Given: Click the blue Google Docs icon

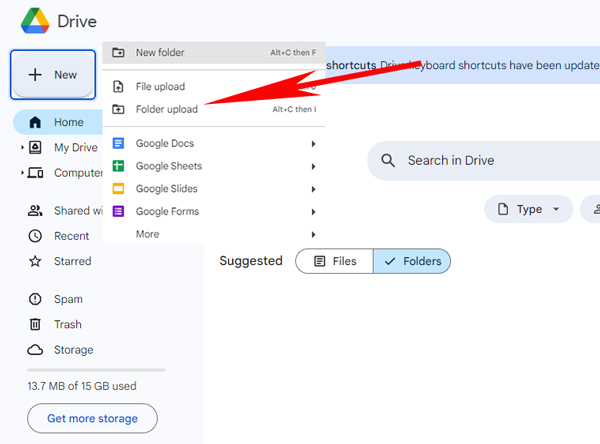Looking at the screenshot, I should pyautogui.click(x=118, y=143).
